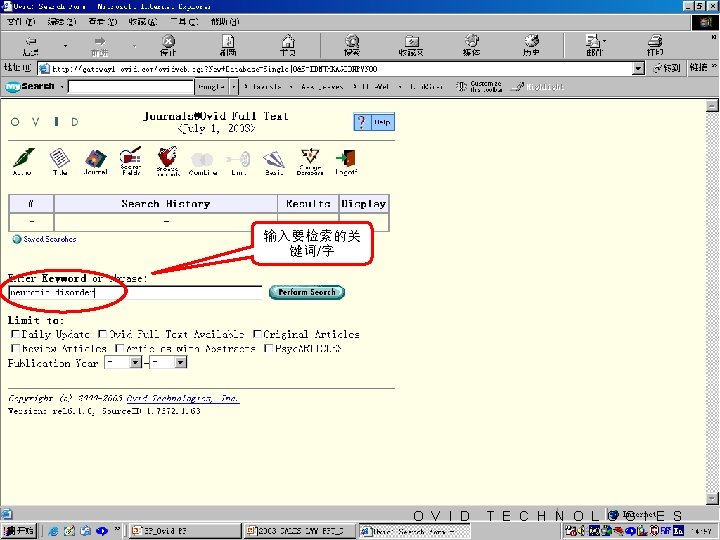This screenshot has height=540, width=720.
Task: Click the Highlight toolbar button
Action: coord(538,86)
